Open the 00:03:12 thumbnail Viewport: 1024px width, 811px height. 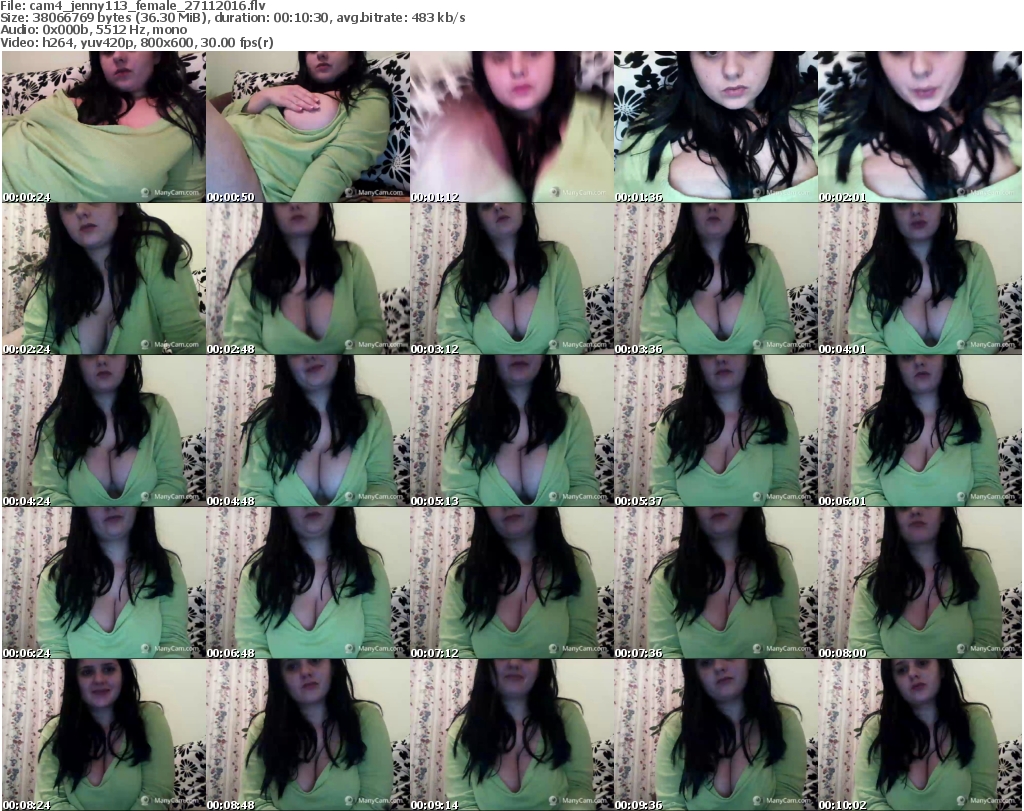pos(512,279)
